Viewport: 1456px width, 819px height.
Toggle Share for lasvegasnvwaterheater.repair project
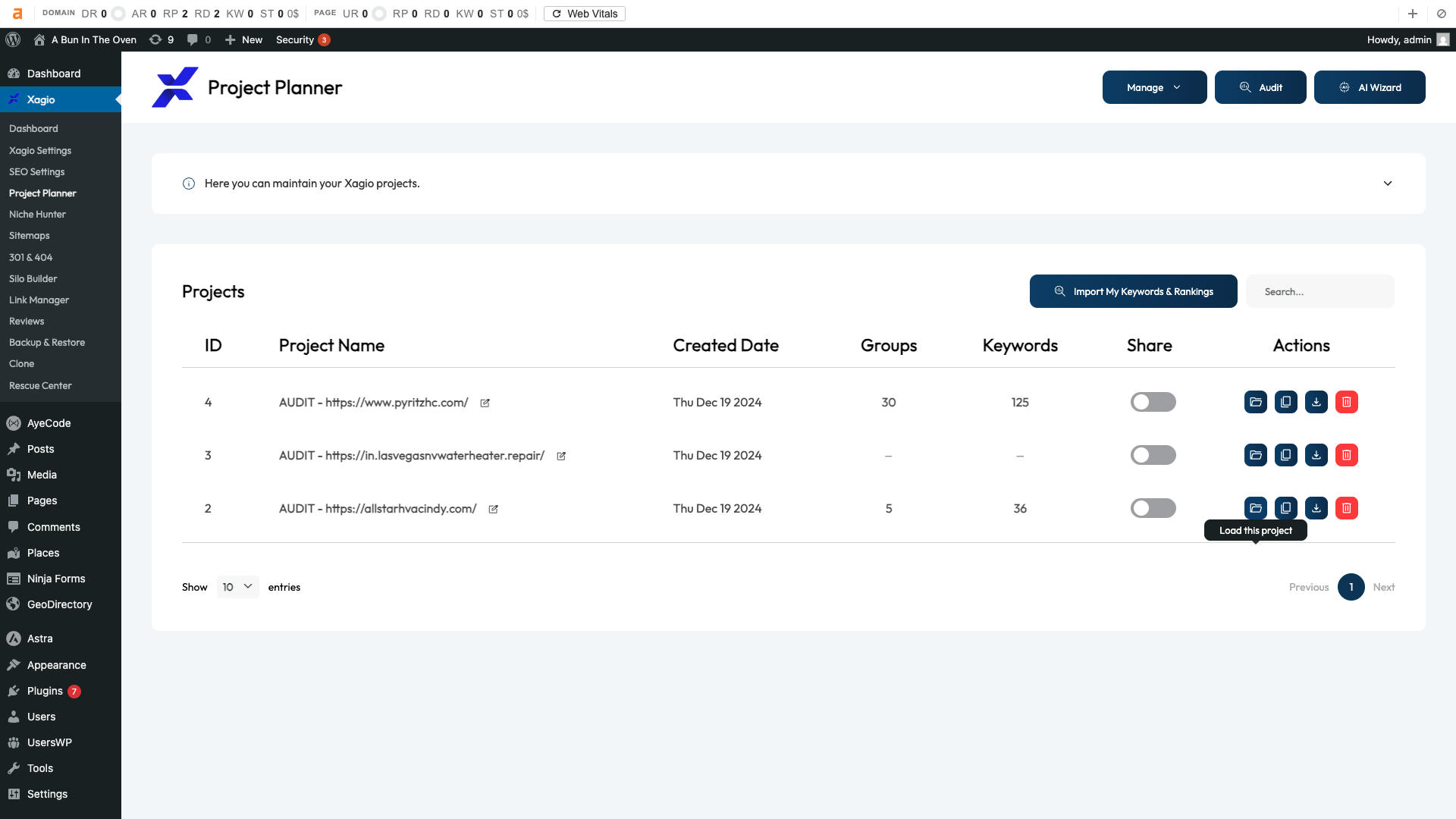tap(1153, 455)
